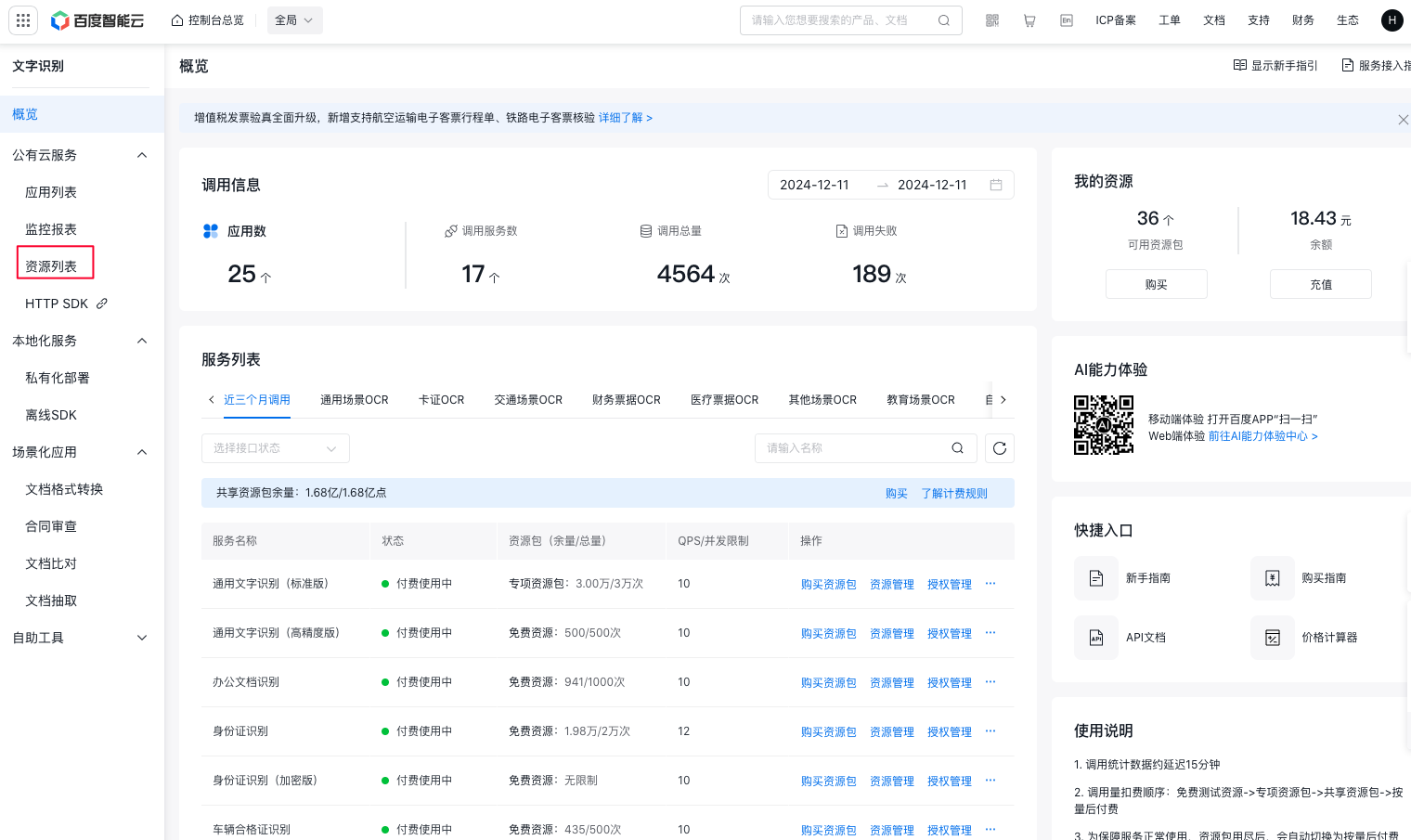Open 前往AI能力体验中心 link

1262,436
